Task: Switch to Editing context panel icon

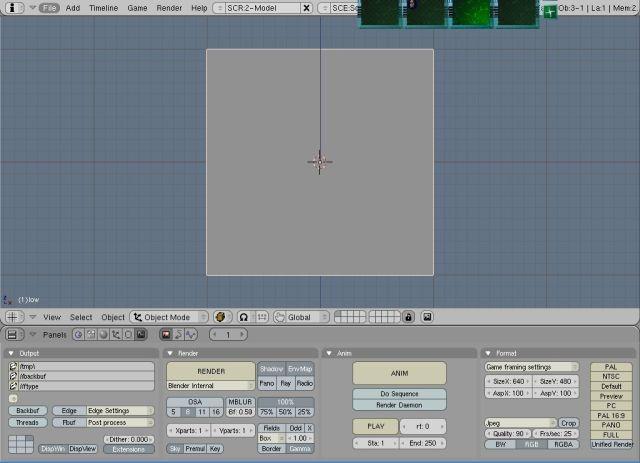Action: [128, 335]
